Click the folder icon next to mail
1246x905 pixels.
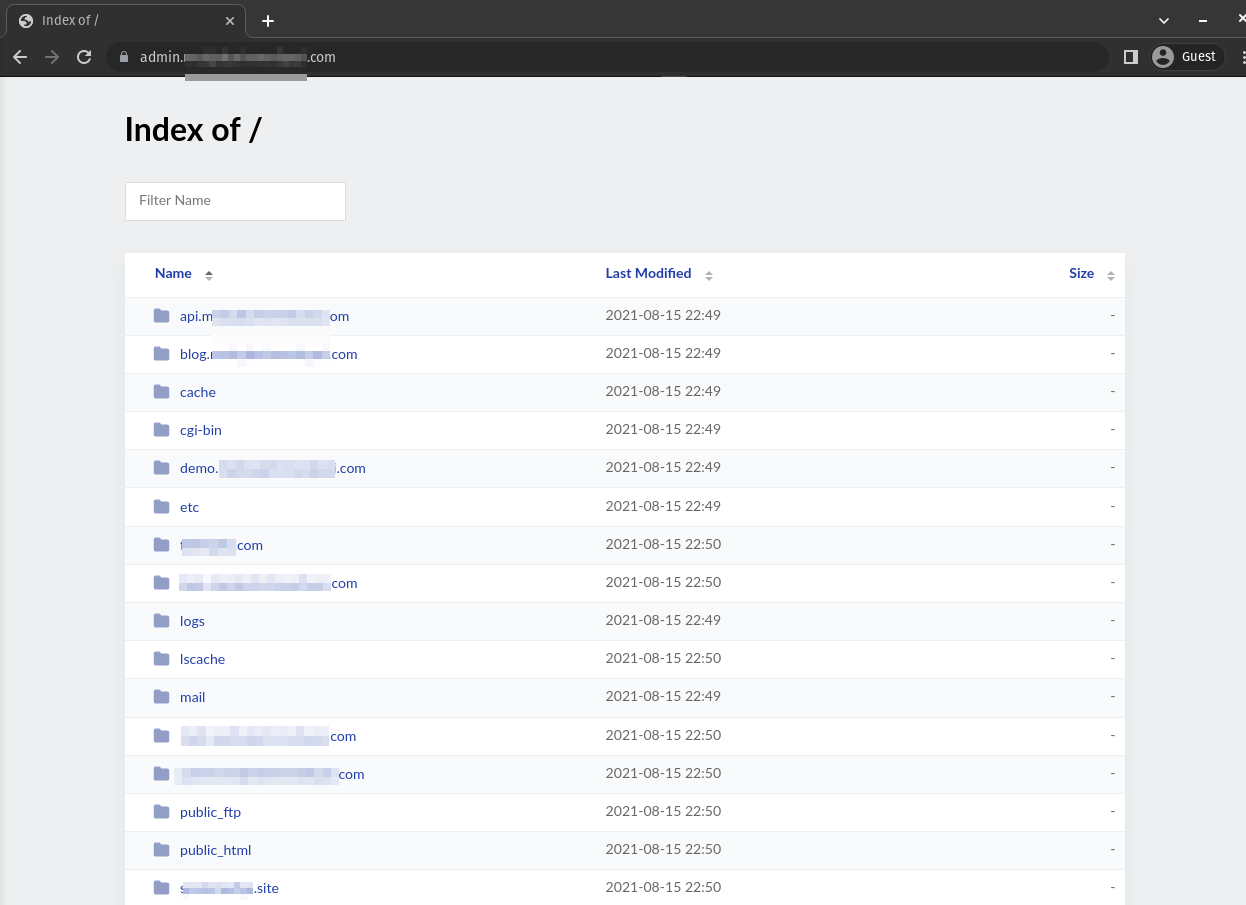[x=161, y=697]
